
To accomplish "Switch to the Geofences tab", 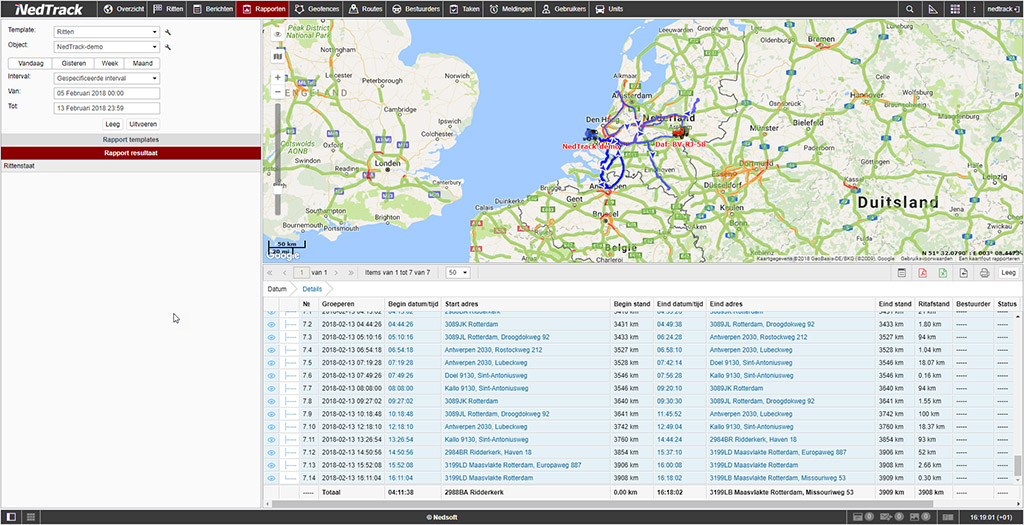I will (318, 9).
